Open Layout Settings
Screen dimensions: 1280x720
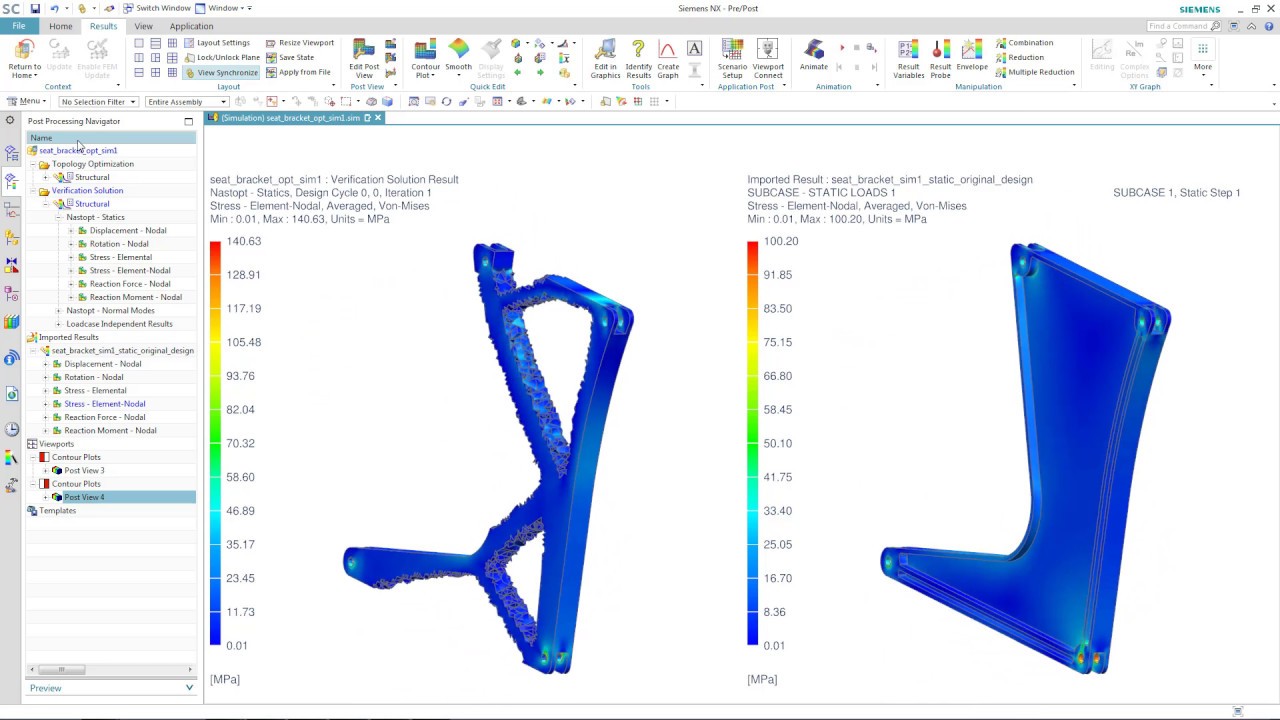click(216, 43)
